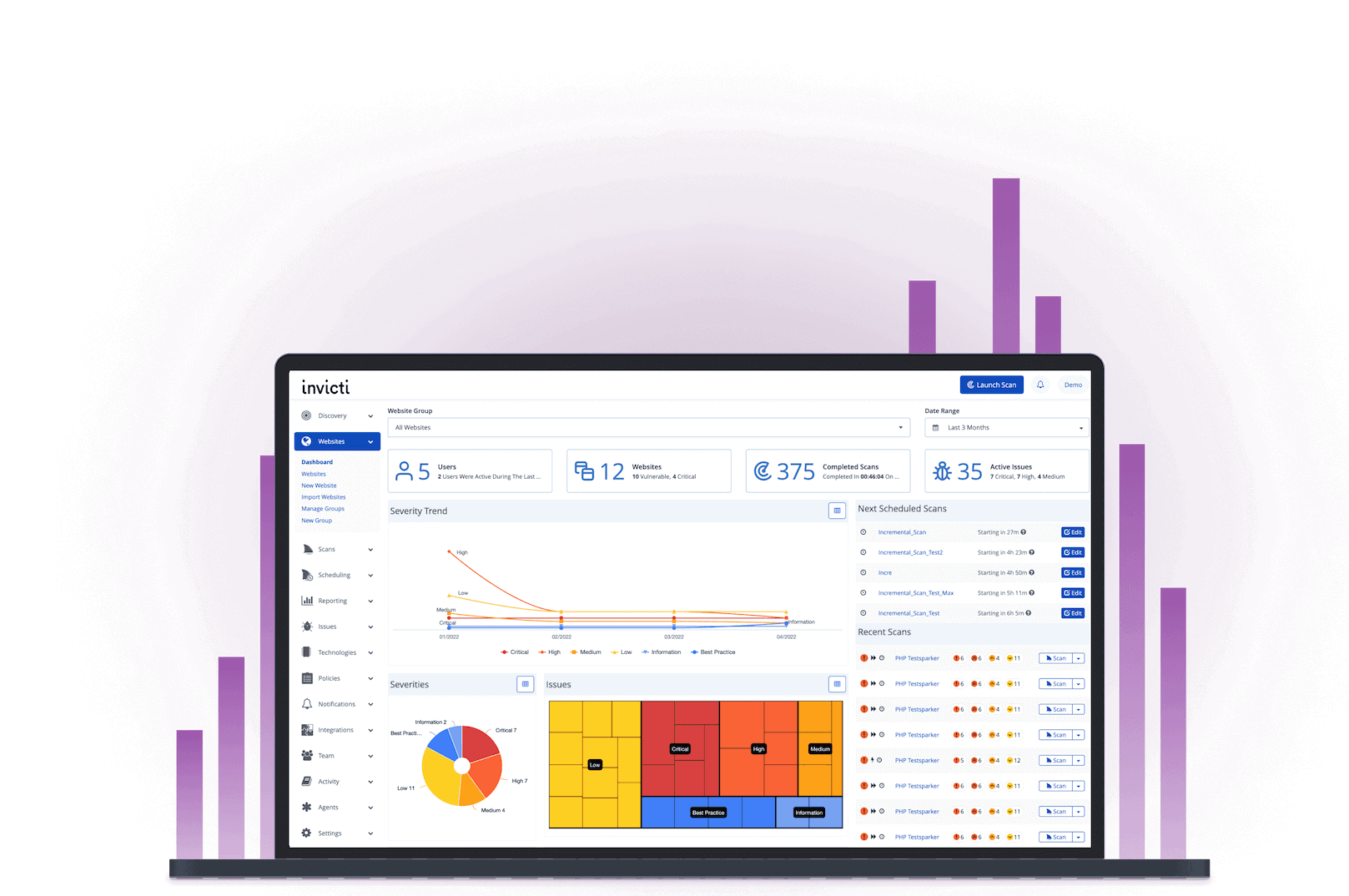Open the notifications bell in the header
The width and height of the screenshot is (1349, 896).
[x=1040, y=385]
